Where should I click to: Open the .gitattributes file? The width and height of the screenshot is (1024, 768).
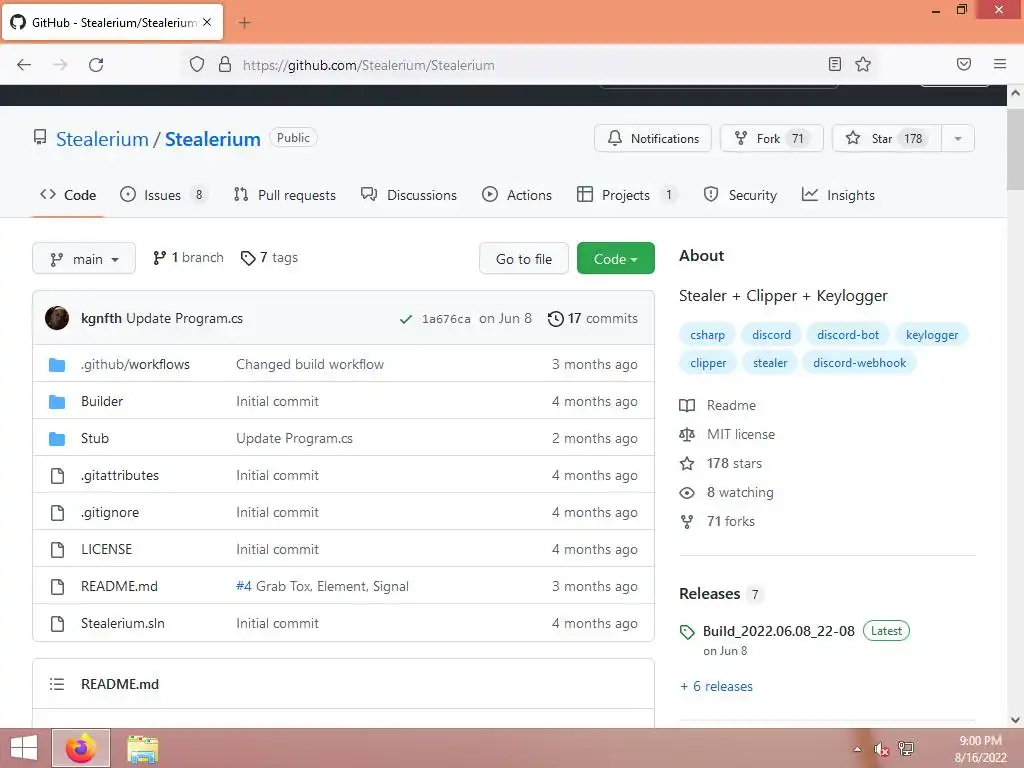(x=120, y=475)
